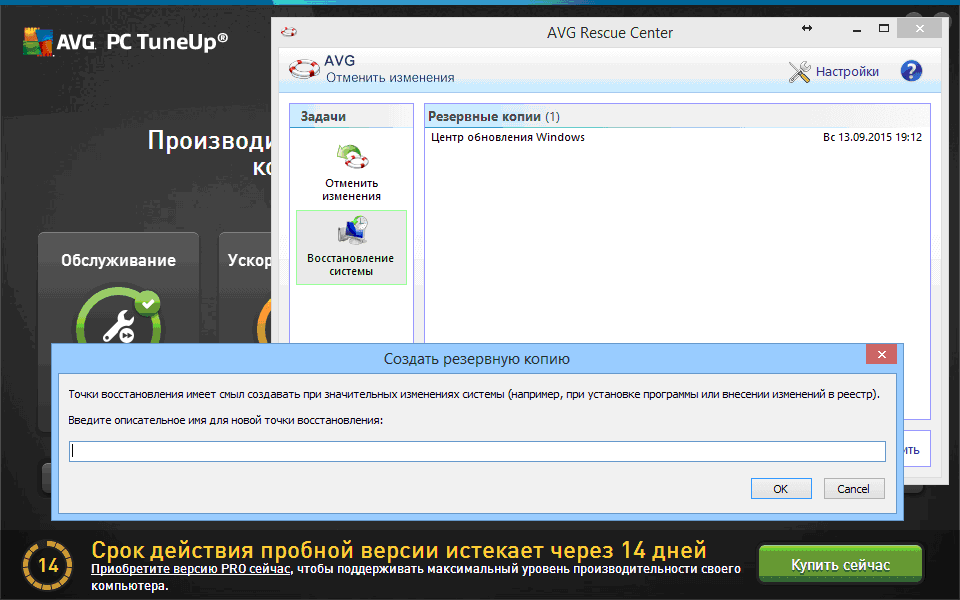Click the Купить сейчас green button
The height and width of the screenshot is (600, 960).
click(840, 564)
